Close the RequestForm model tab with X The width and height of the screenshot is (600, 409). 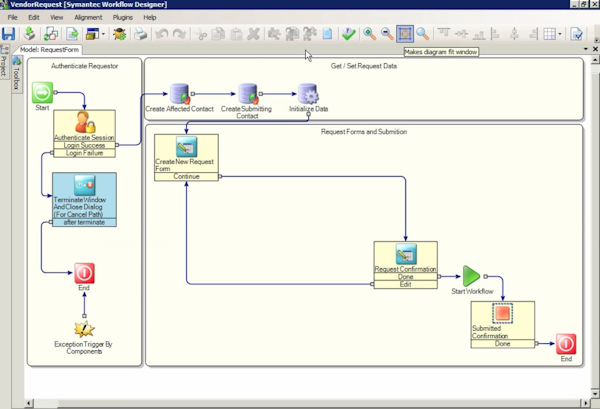click(595, 49)
